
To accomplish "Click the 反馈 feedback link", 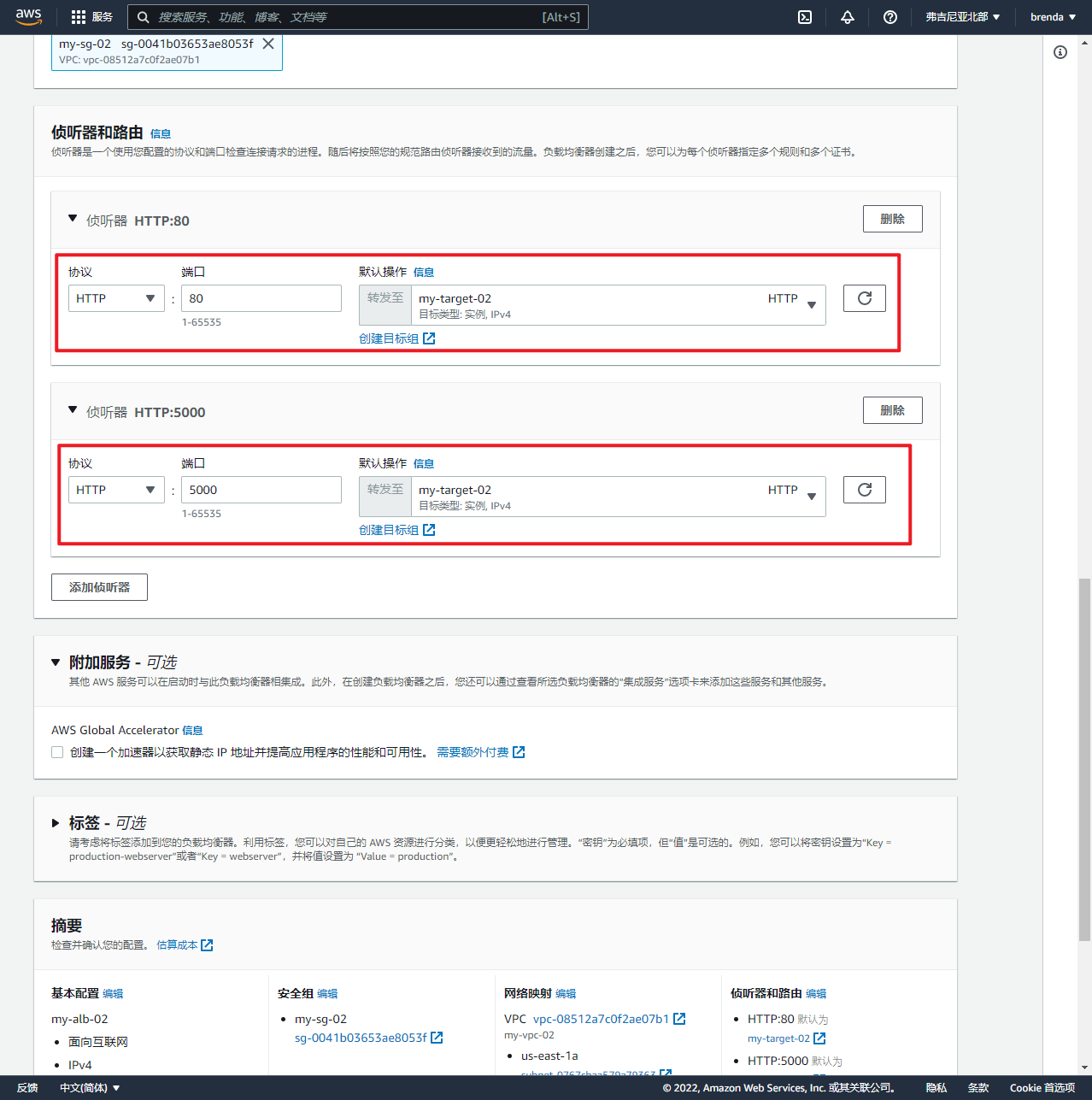I will click(27, 1088).
